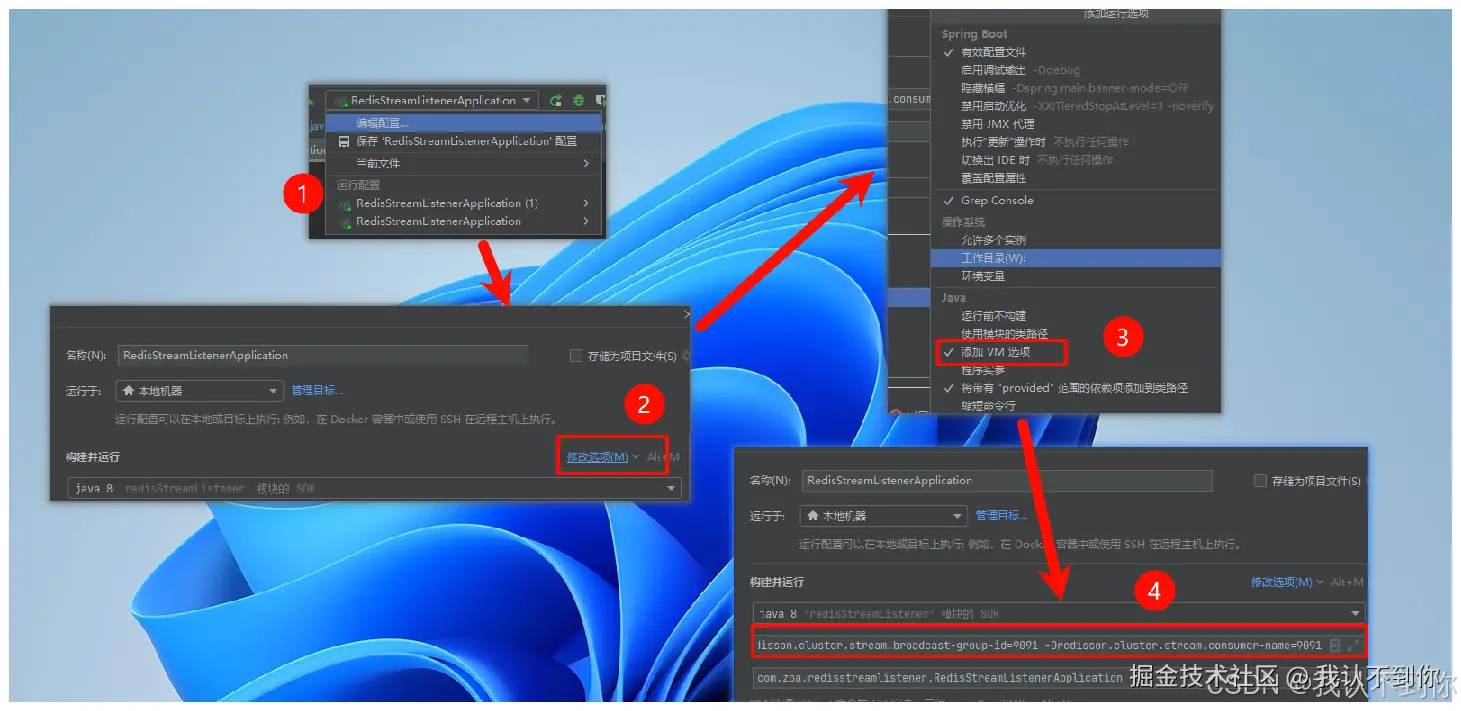Click 存储为项目文件 checkbox in left dialog
This screenshot has width=1461, height=711.
tap(575, 356)
